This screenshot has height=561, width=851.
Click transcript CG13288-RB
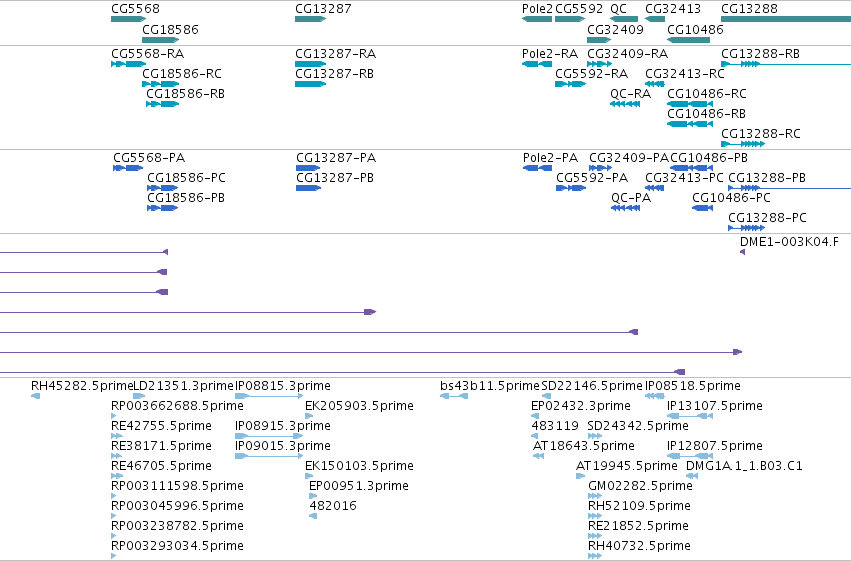(786, 64)
